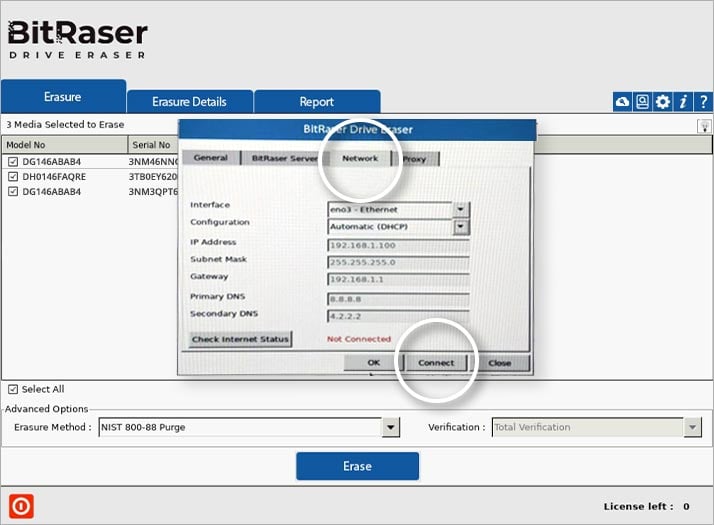Switch to the Erasure Details tab
The image size is (714, 525).
coord(189,102)
